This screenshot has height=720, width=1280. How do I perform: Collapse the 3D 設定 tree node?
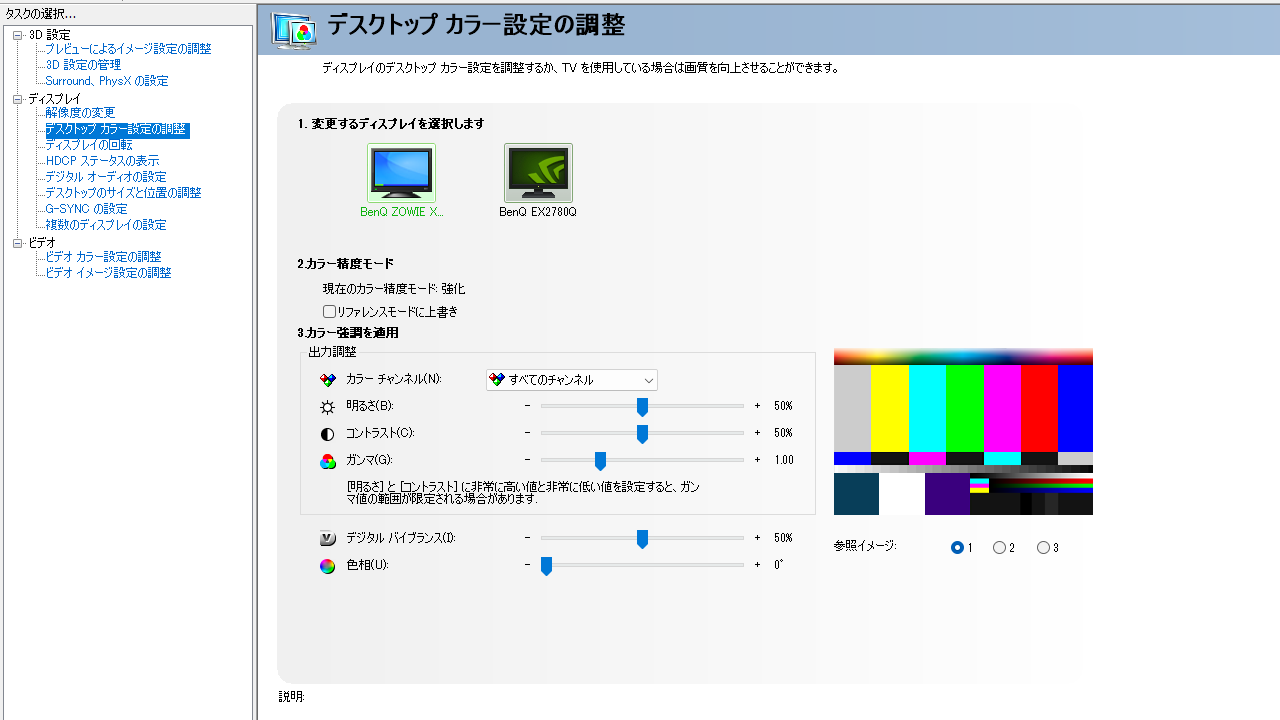[17, 35]
